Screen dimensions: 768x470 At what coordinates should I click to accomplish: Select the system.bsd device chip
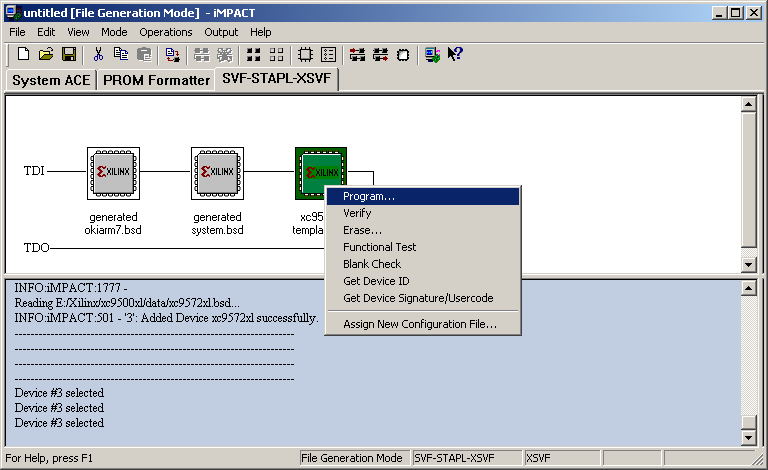point(217,173)
